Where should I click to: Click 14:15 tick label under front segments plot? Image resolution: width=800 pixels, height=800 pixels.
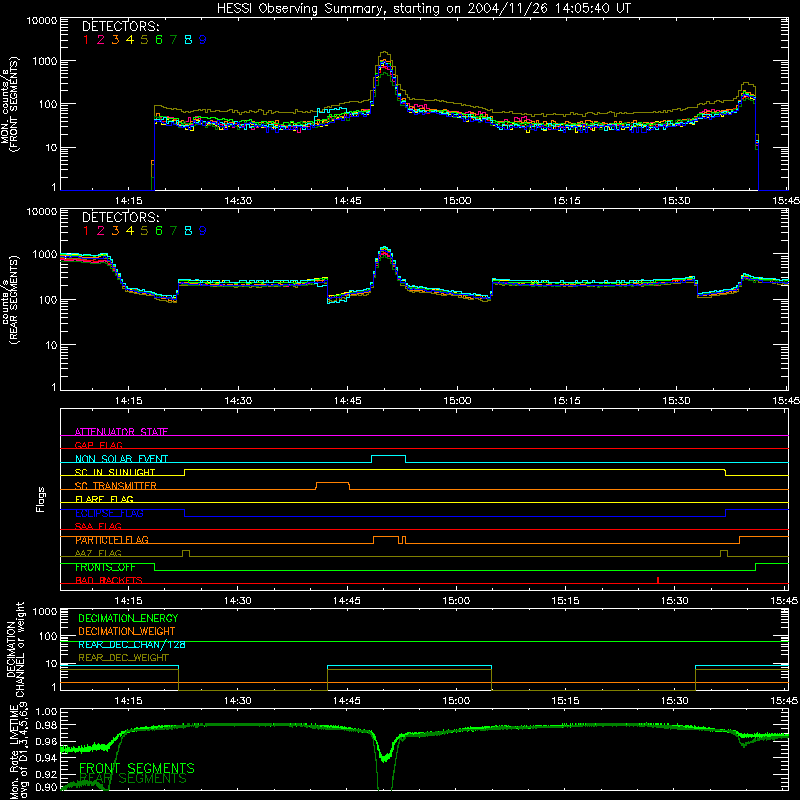129,201
